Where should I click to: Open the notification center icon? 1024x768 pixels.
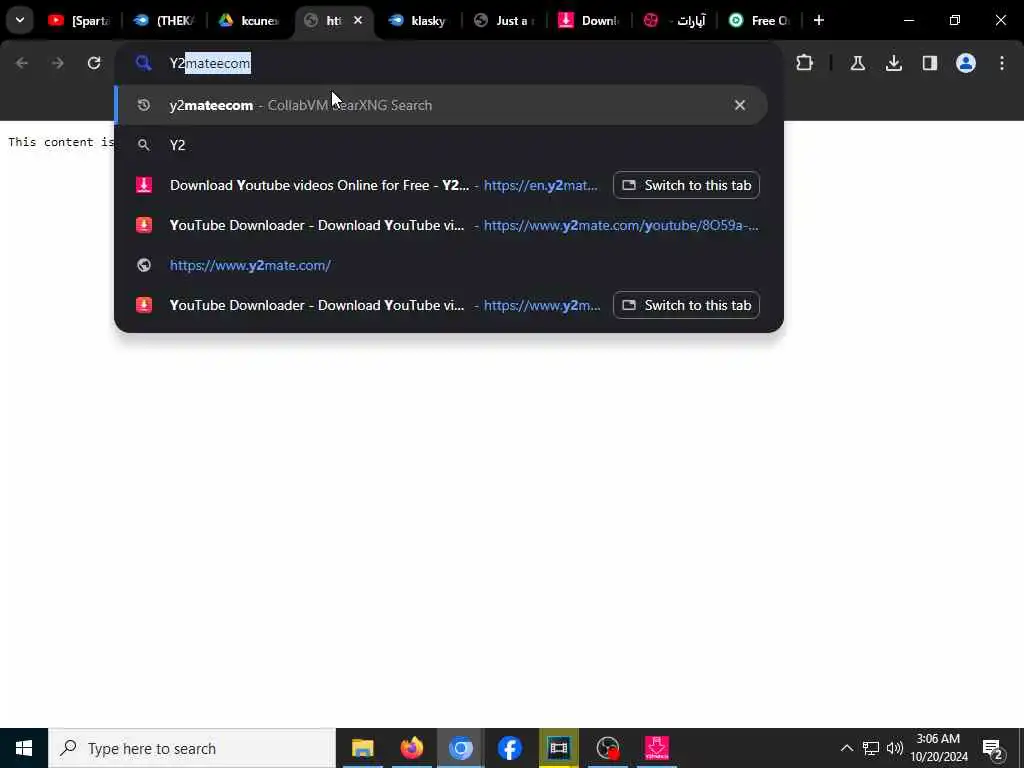click(993, 748)
